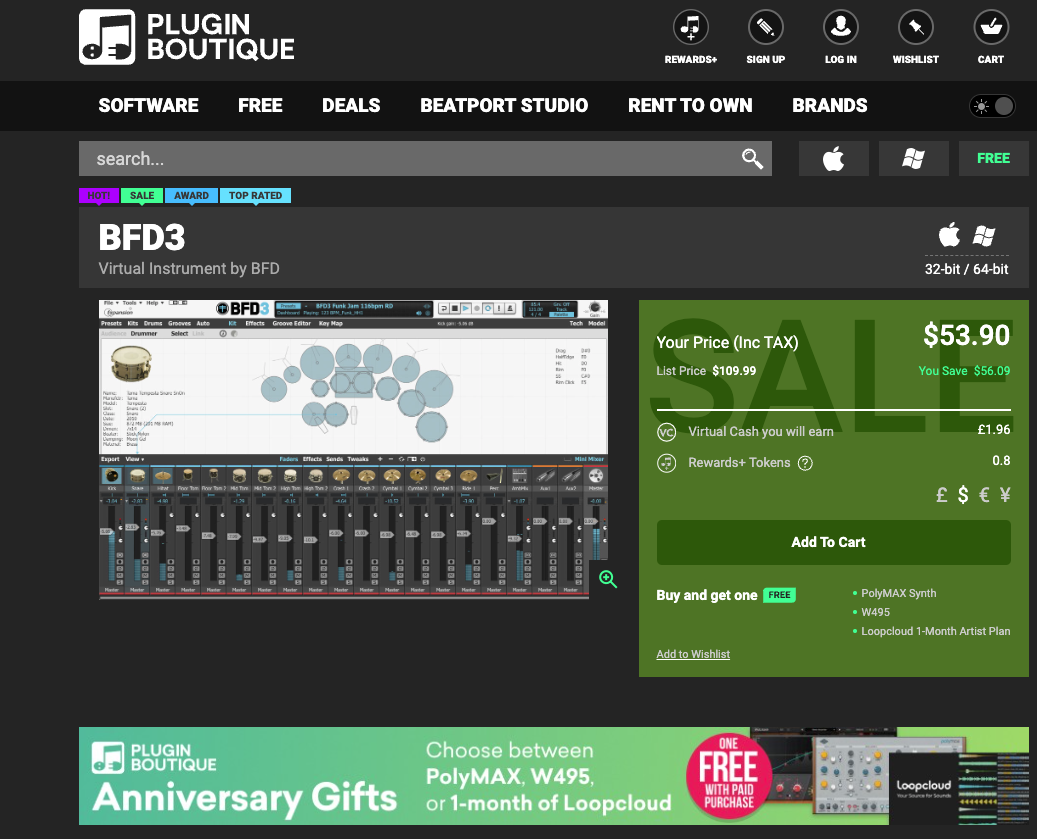The image size is (1037, 839).
Task: Click the $53.90 sale price
Action: [966, 335]
